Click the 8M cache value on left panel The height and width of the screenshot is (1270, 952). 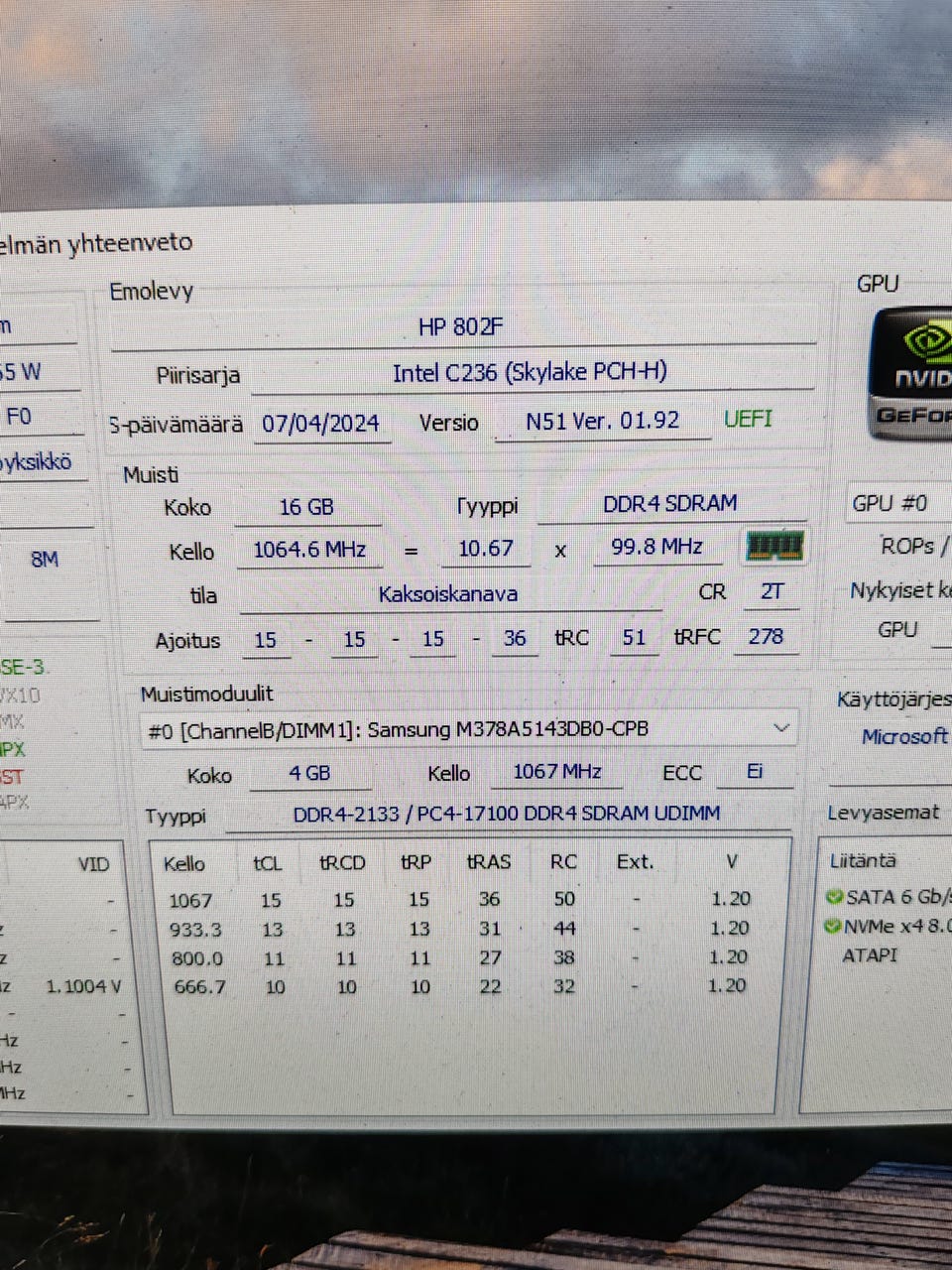[x=45, y=560]
